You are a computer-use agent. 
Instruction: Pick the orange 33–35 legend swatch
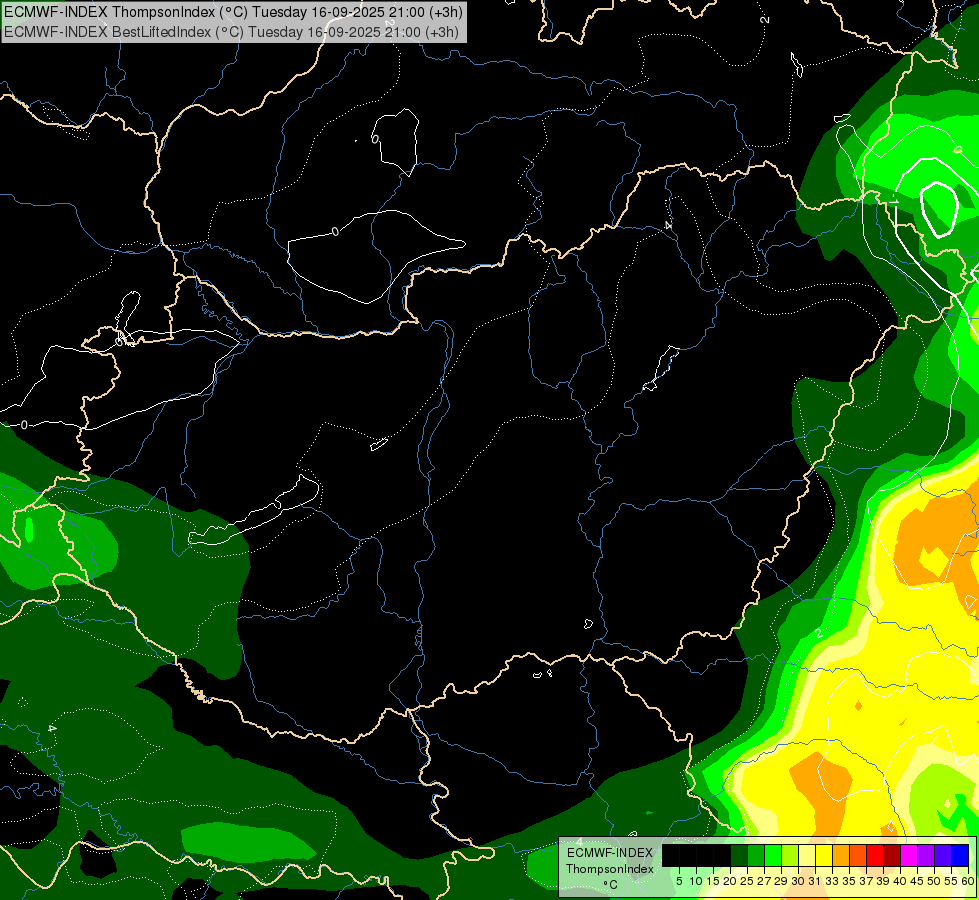[x=840, y=855]
